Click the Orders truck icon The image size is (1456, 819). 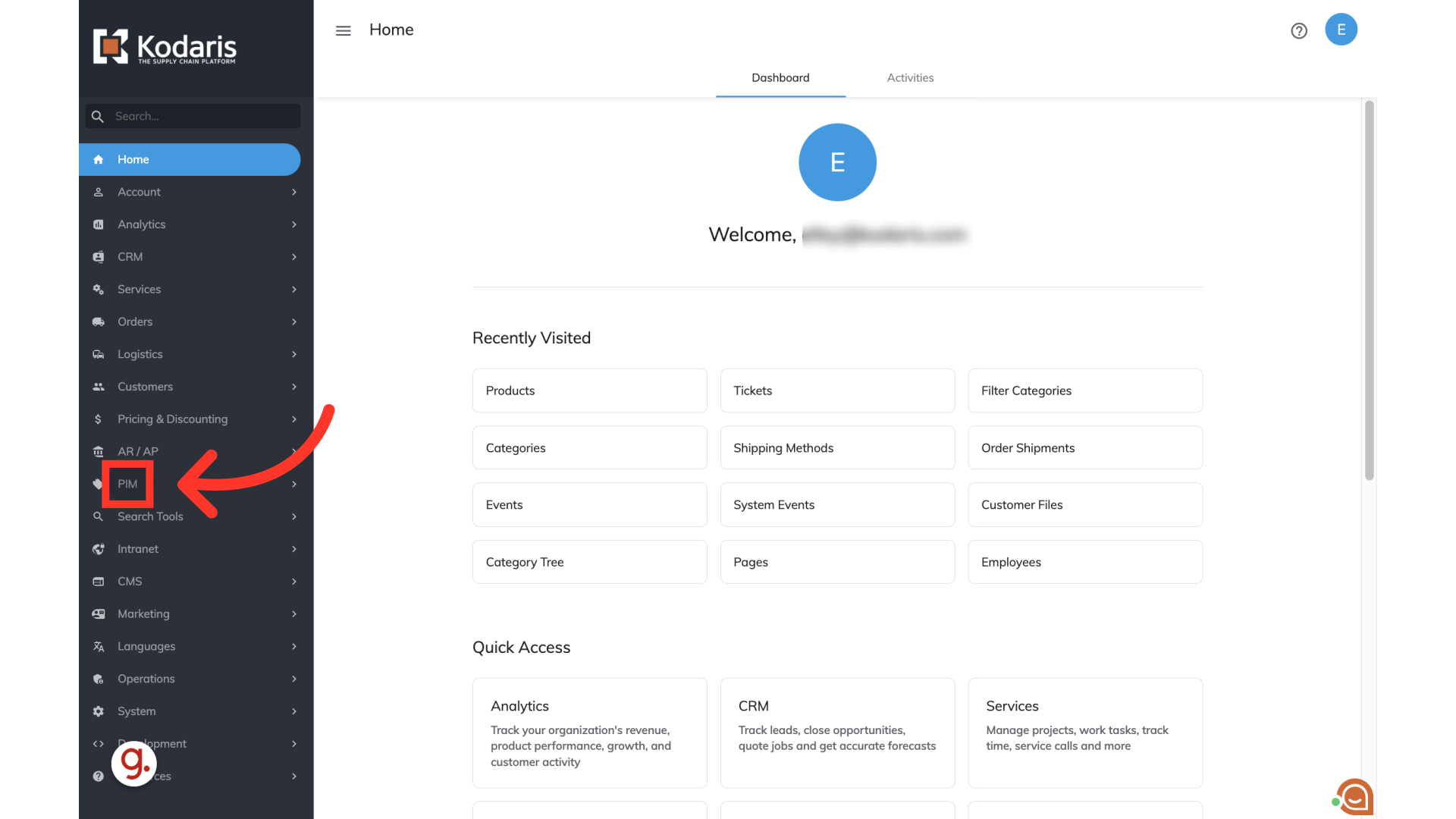(x=99, y=322)
